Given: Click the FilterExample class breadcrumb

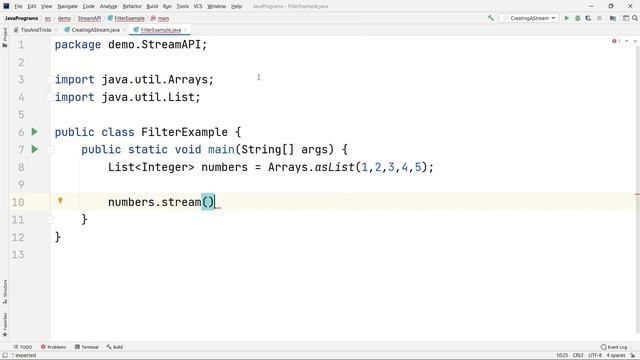Looking at the screenshot, I should [126, 18].
